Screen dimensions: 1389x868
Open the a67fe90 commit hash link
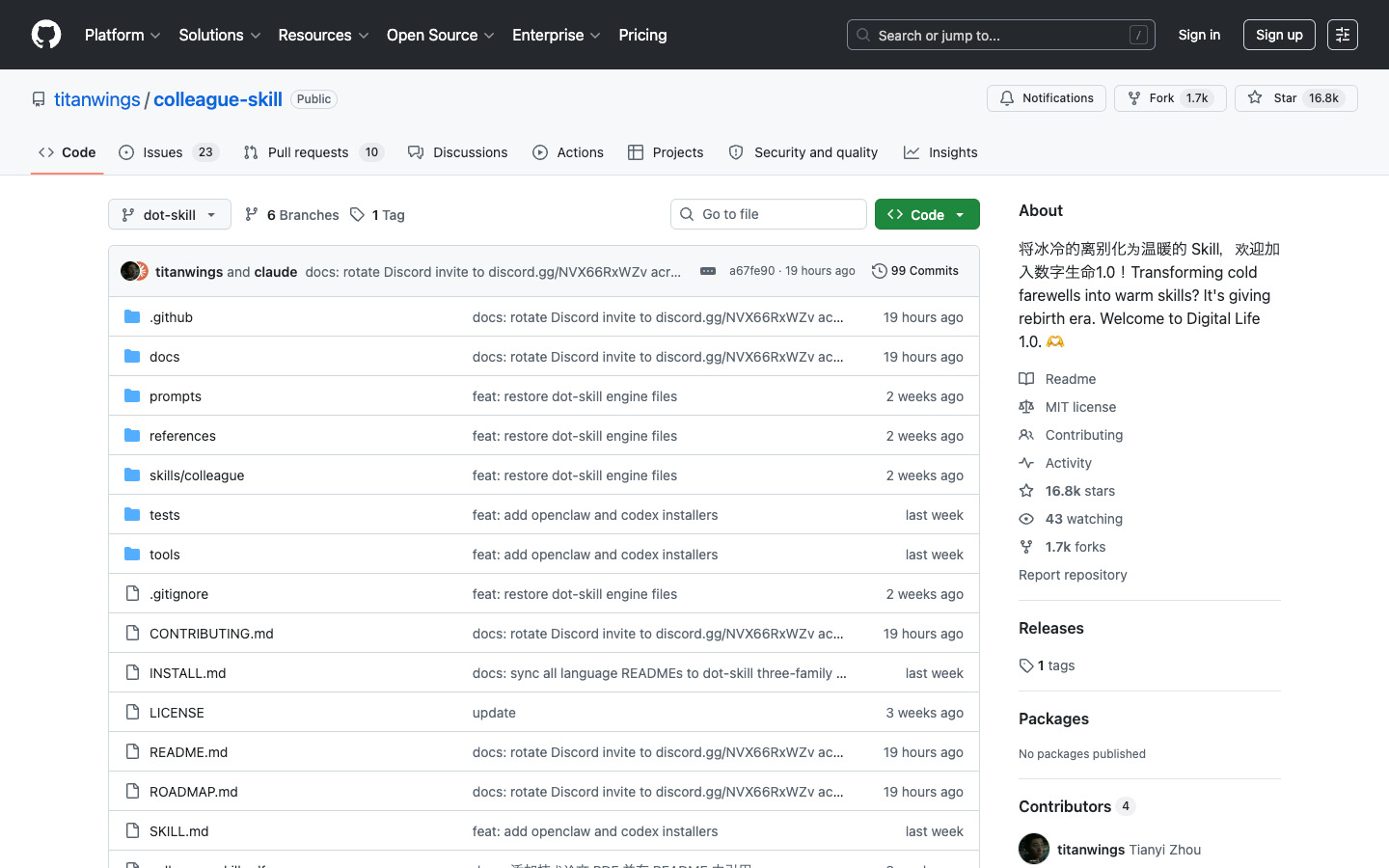pyautogui.click(x=752, y=271)
